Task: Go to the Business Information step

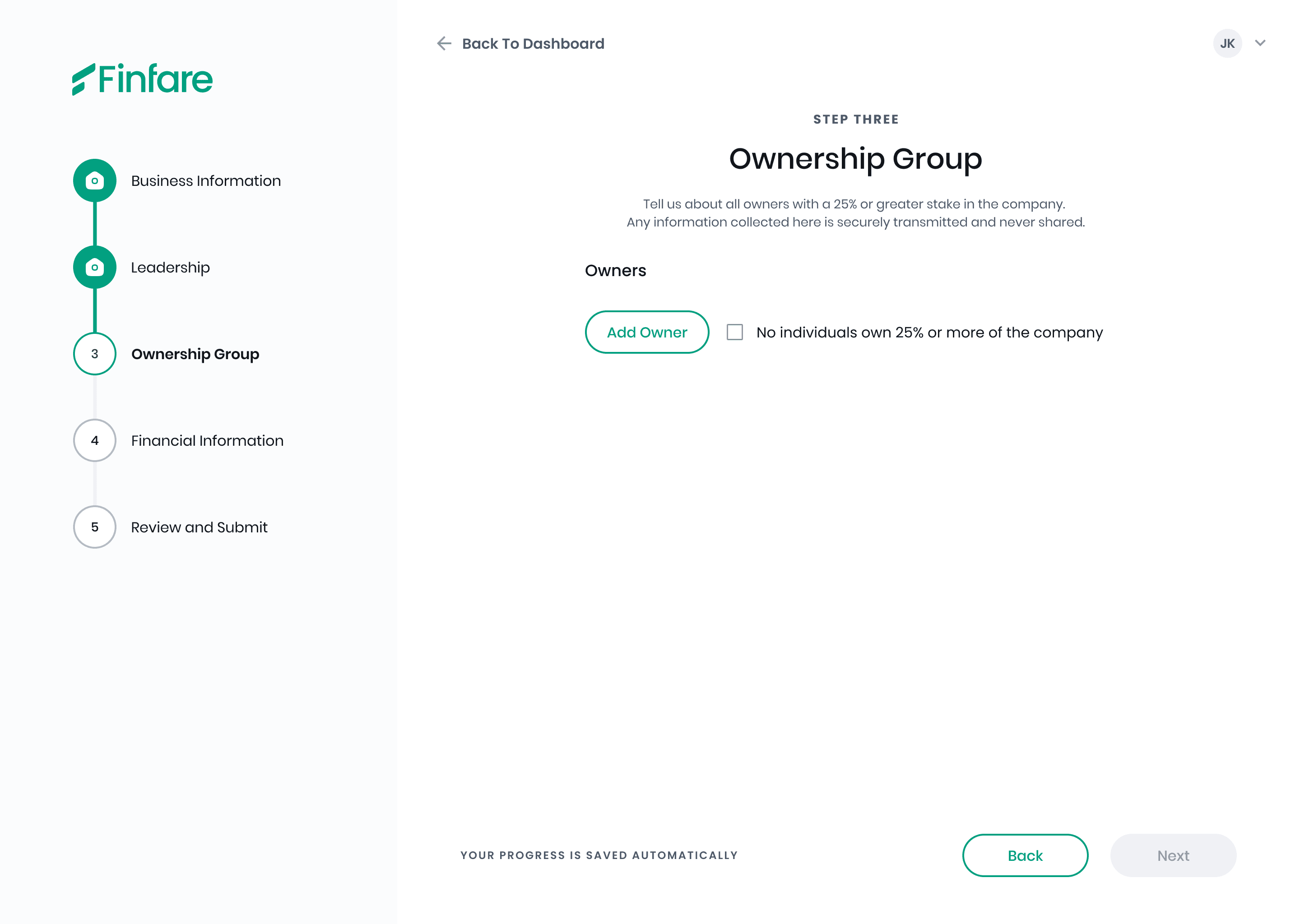Action: 206,181
